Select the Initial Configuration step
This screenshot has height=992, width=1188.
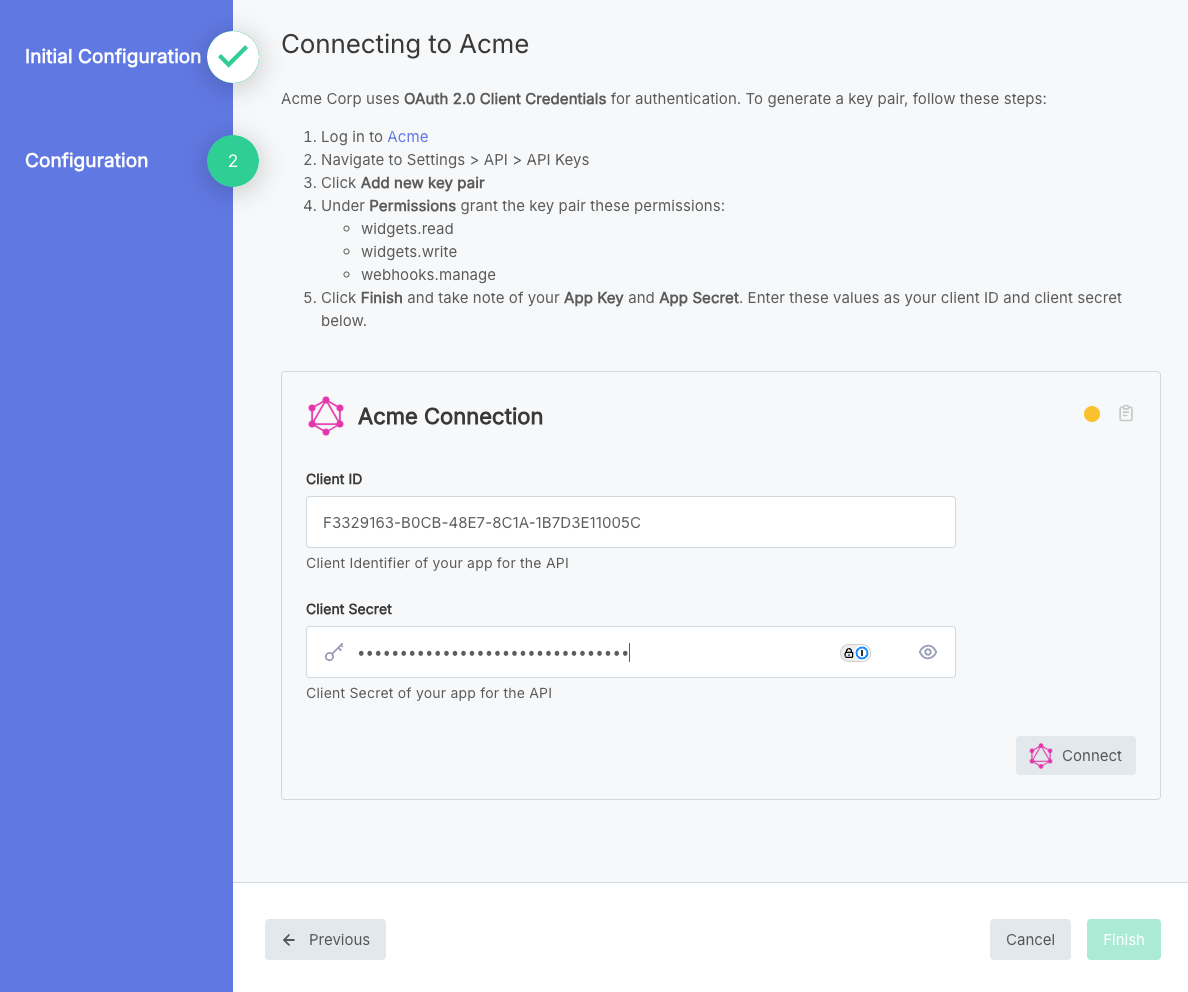coord(112,57)
